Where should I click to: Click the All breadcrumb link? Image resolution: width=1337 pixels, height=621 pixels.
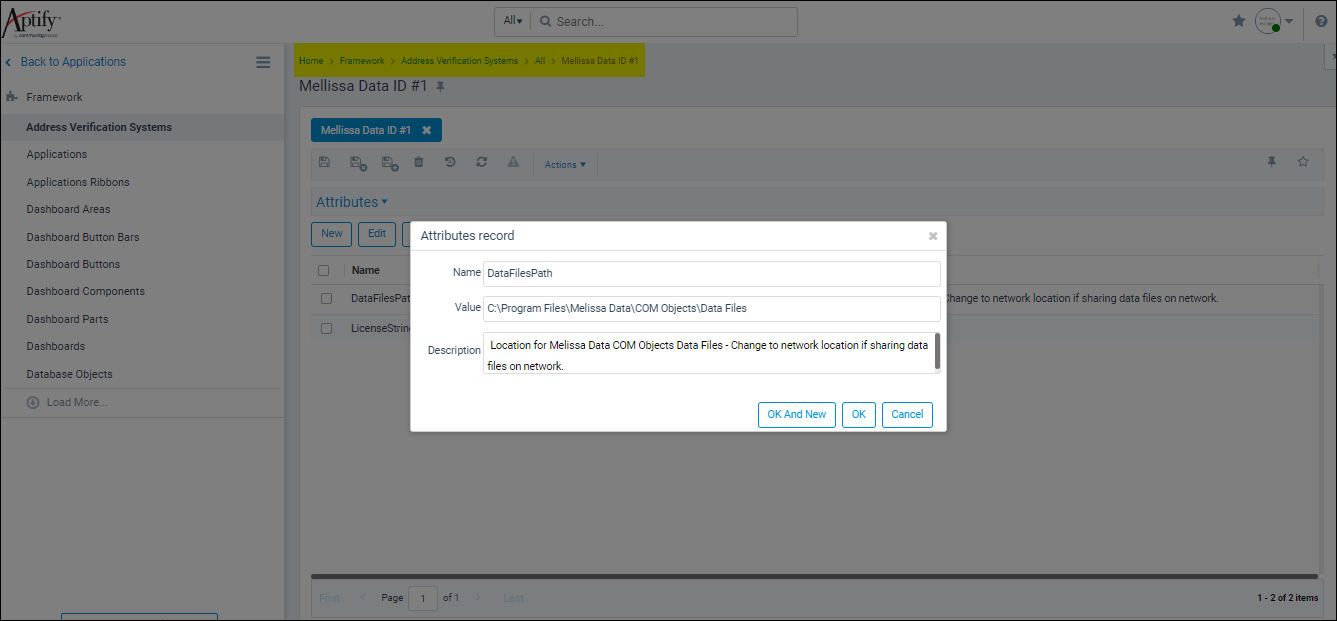click(x=540, y=61)
